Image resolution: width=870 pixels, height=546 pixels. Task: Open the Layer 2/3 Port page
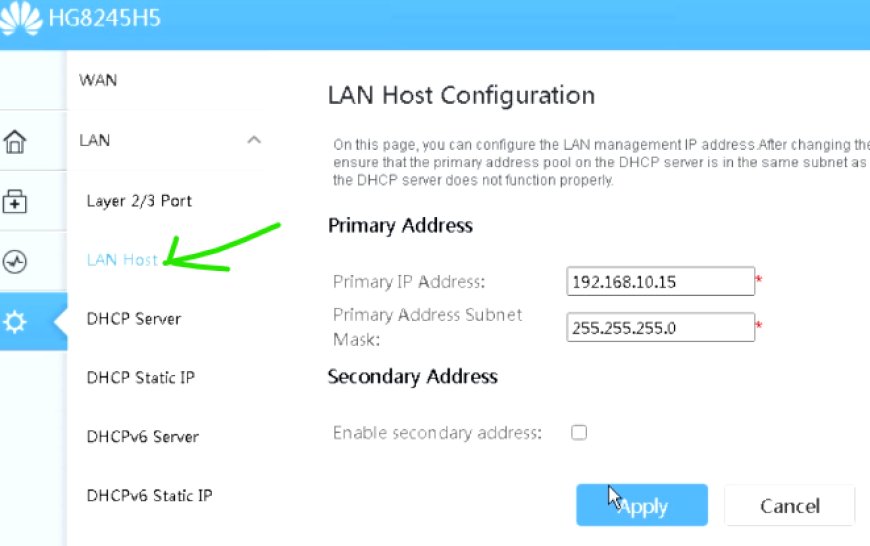(x=139, y=201)
